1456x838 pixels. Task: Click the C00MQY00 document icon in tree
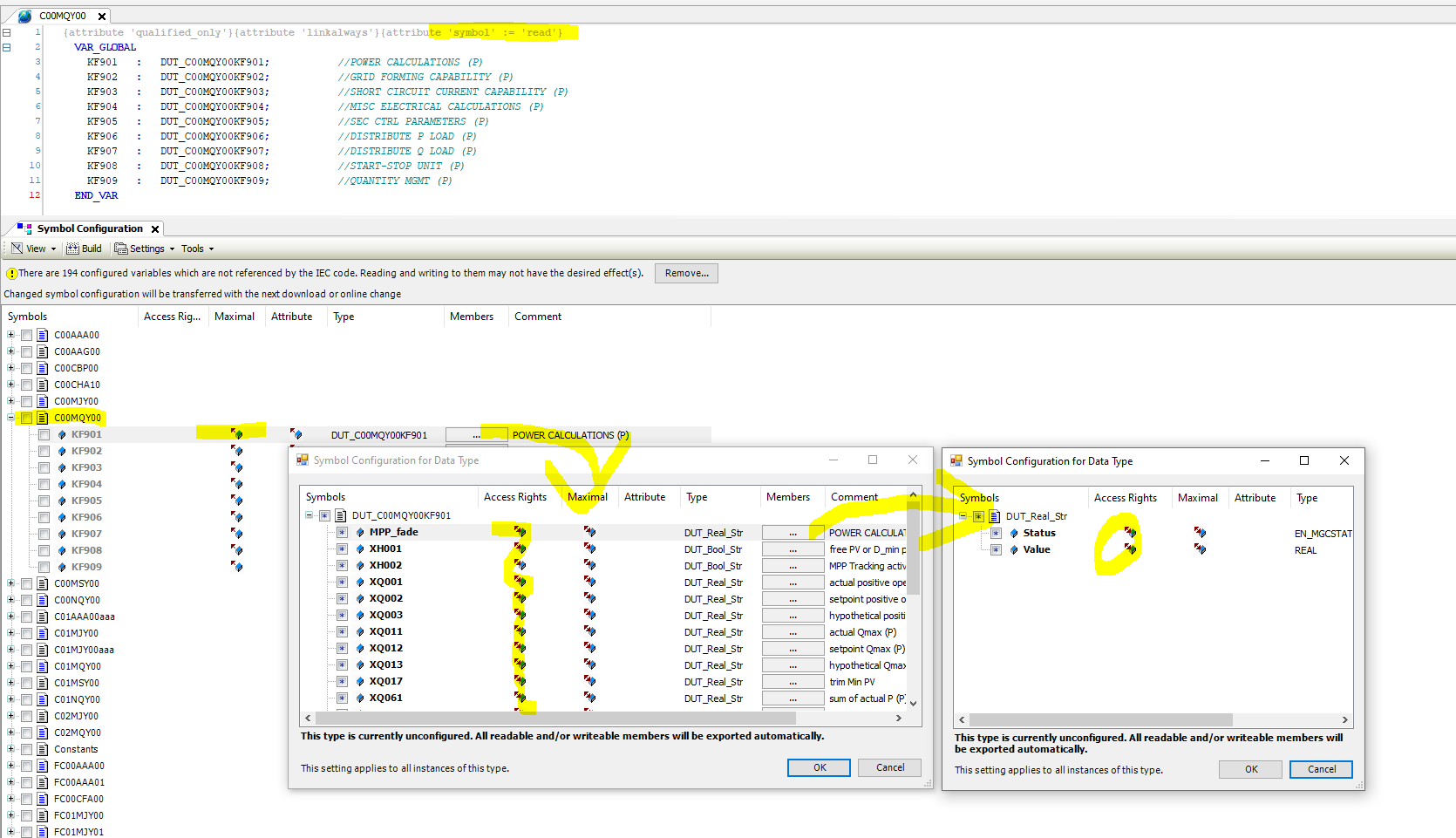click(x=43, y=418)
